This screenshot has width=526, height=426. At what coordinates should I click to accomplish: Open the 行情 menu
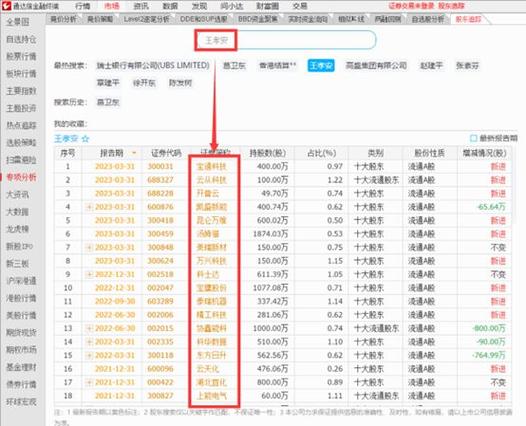[83, 6]
